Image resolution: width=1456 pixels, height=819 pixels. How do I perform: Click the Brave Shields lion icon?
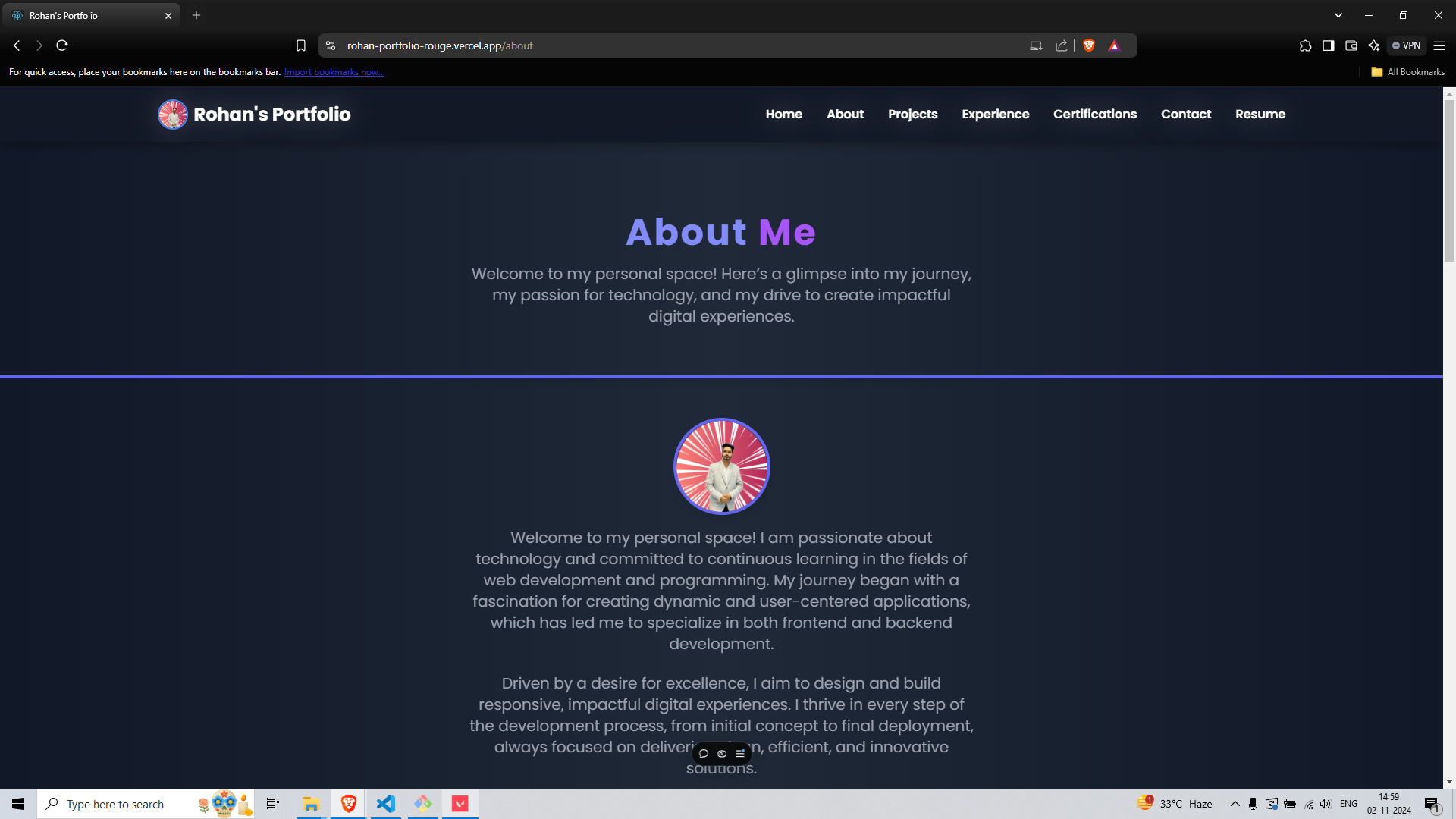pos(1089,45)
